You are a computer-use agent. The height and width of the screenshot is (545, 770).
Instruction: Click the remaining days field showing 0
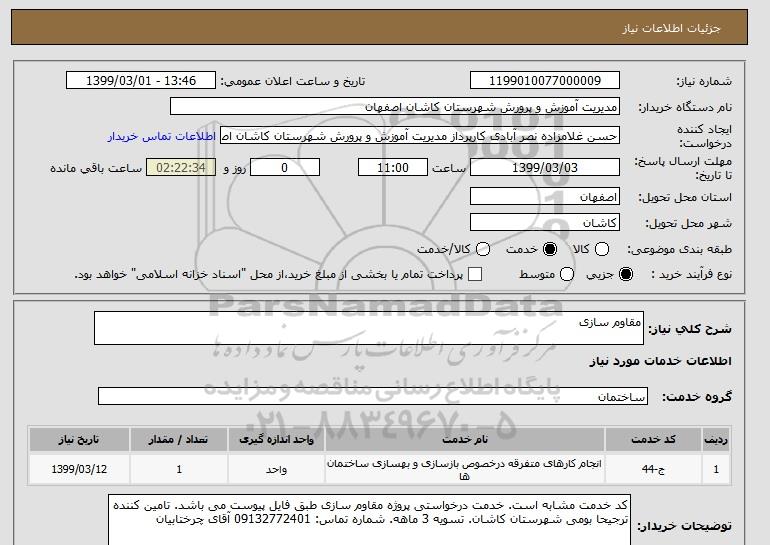tap(285, 167)
